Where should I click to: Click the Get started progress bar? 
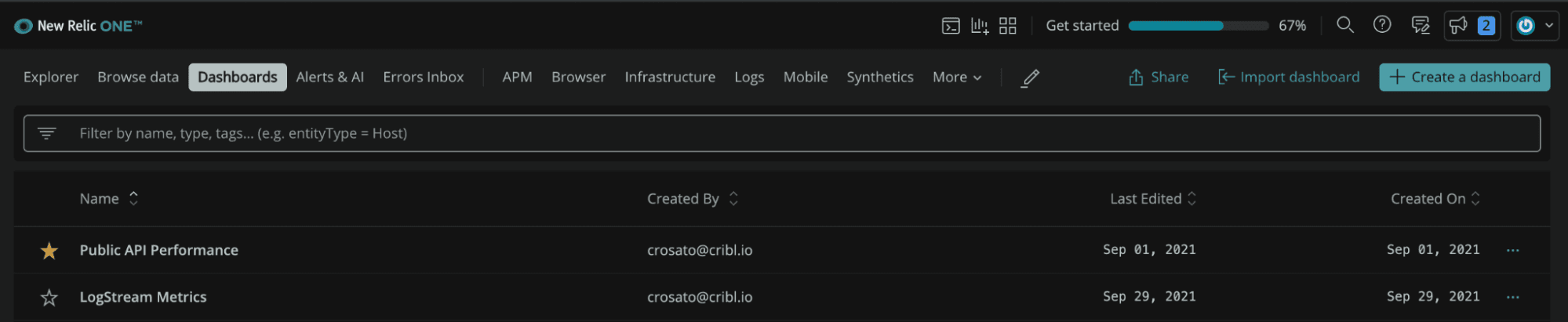pyautogui.click(x=1198, y=26)
